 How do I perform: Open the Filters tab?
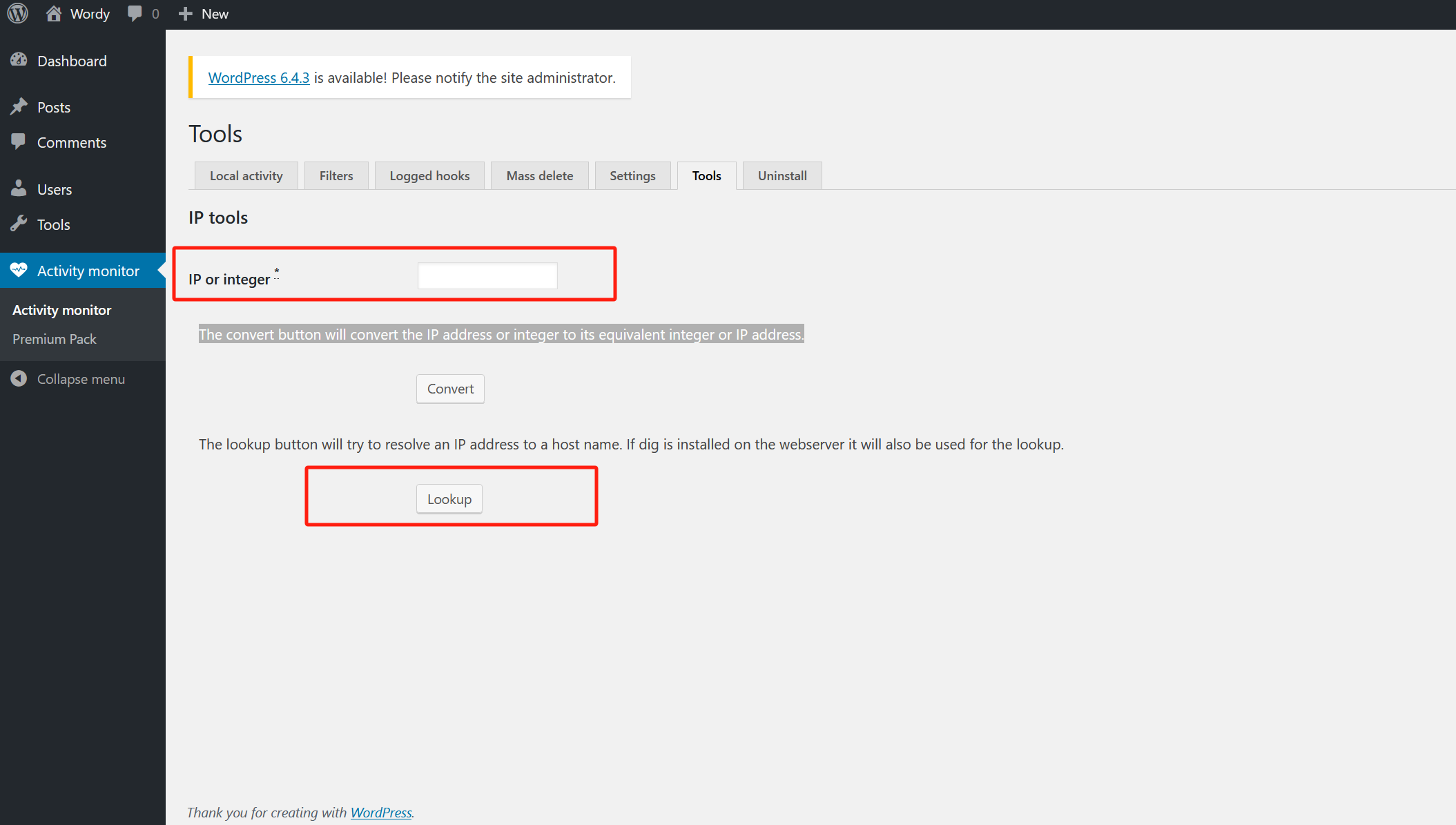point(336,176)
